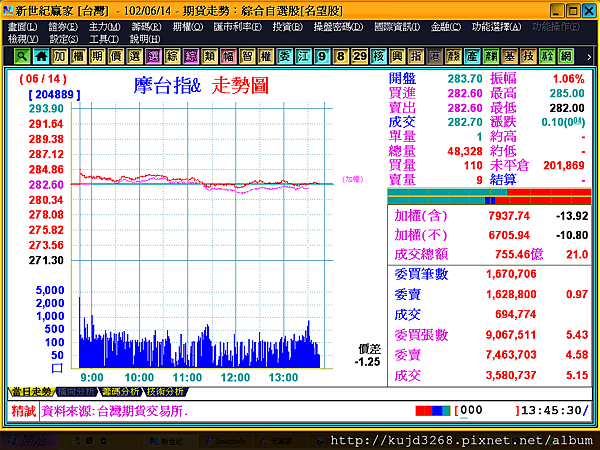Open the 主力(M) menu

pos(104,27)
